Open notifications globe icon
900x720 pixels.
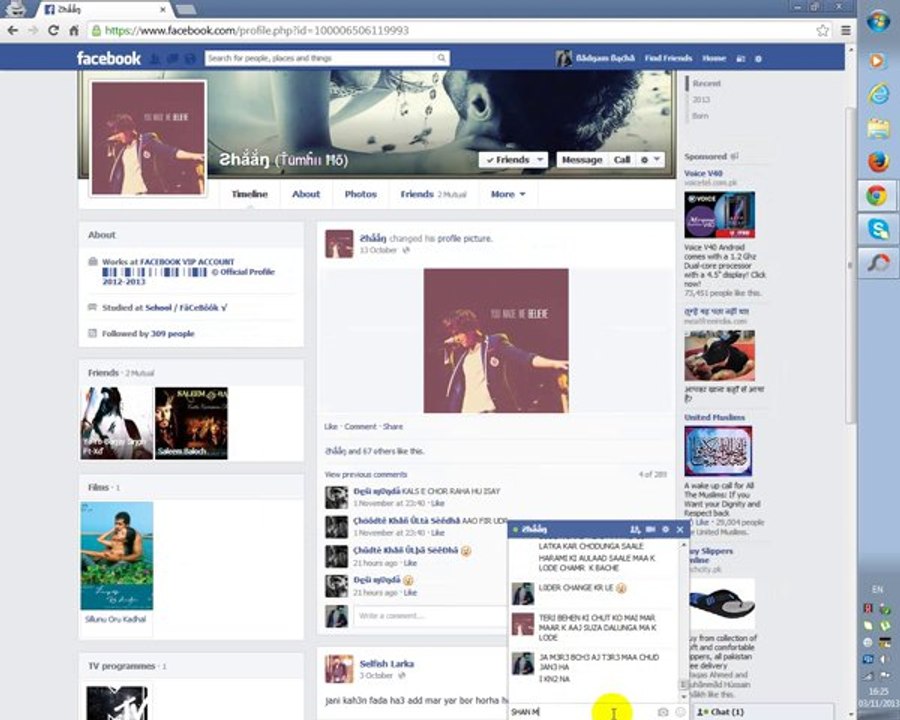coord(191,59)
